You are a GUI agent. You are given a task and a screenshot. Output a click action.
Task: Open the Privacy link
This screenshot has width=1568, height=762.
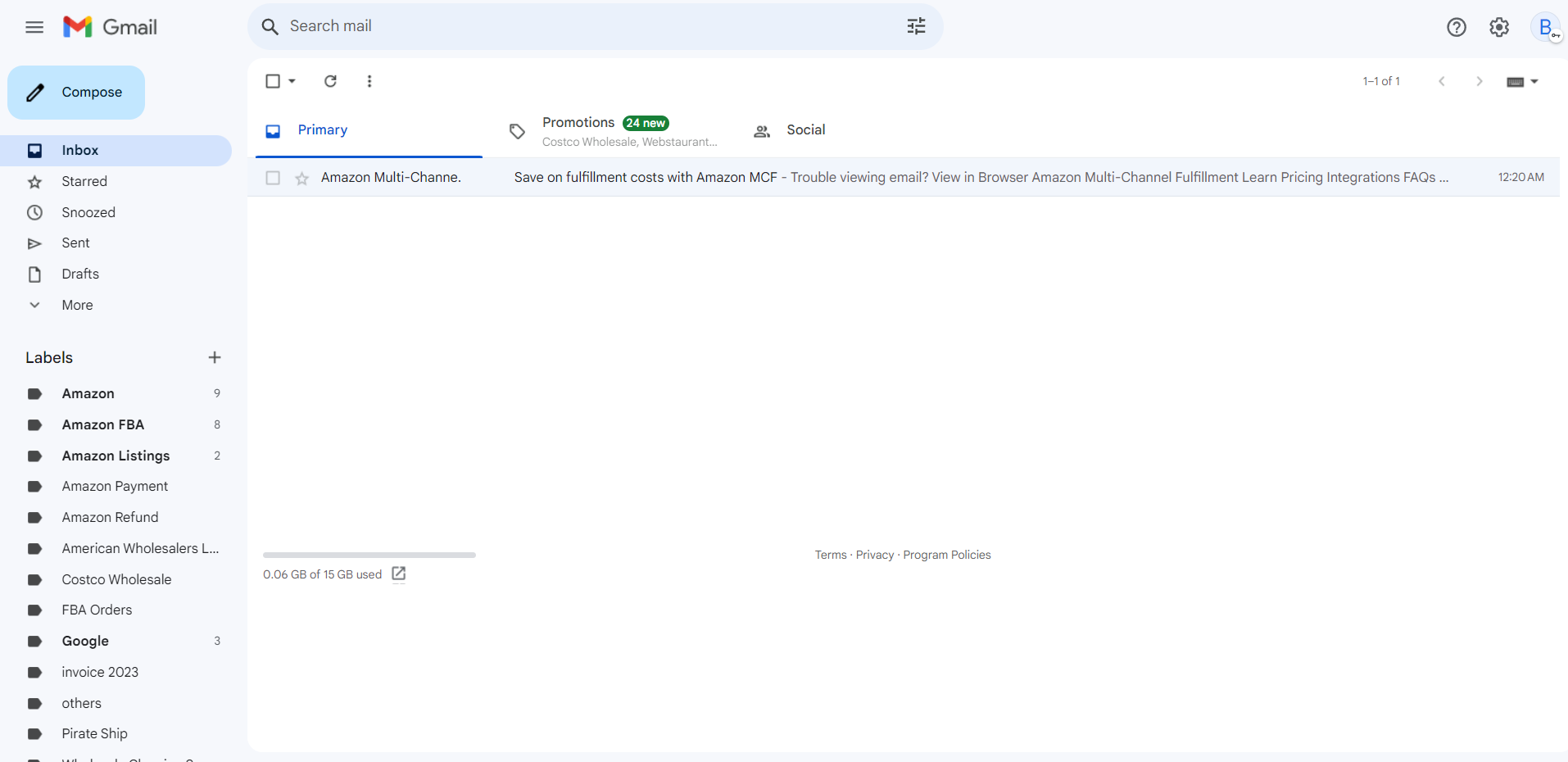point(875,555)
